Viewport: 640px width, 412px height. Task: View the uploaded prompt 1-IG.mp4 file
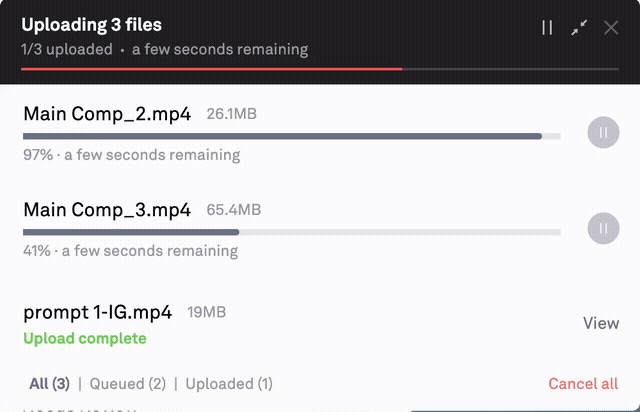point(601,323)
